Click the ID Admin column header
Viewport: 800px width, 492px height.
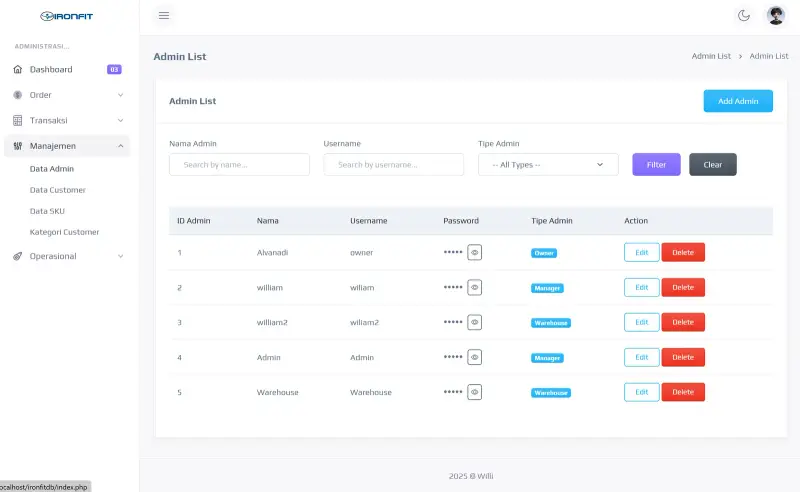point(193,221)
